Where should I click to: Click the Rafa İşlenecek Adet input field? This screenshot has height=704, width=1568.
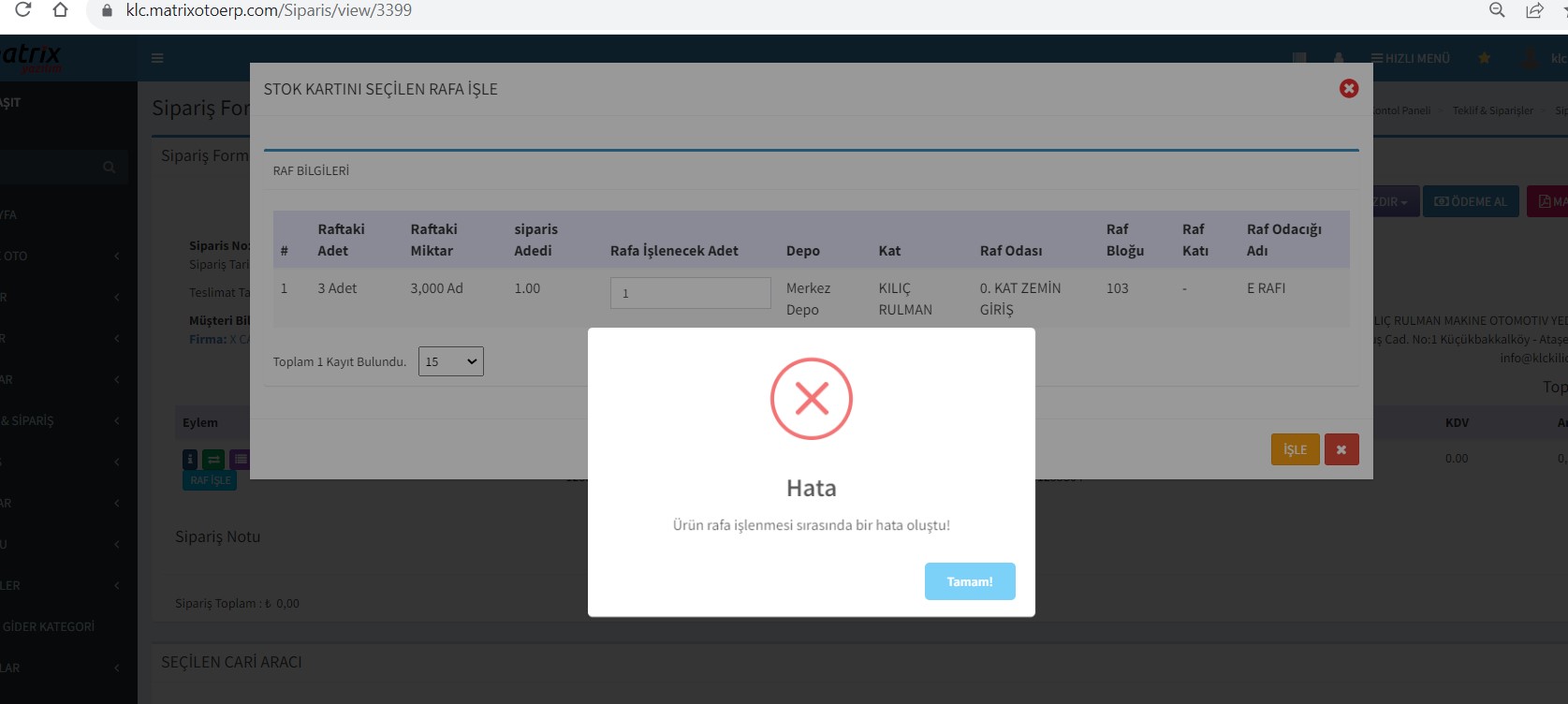pos(690,293)
